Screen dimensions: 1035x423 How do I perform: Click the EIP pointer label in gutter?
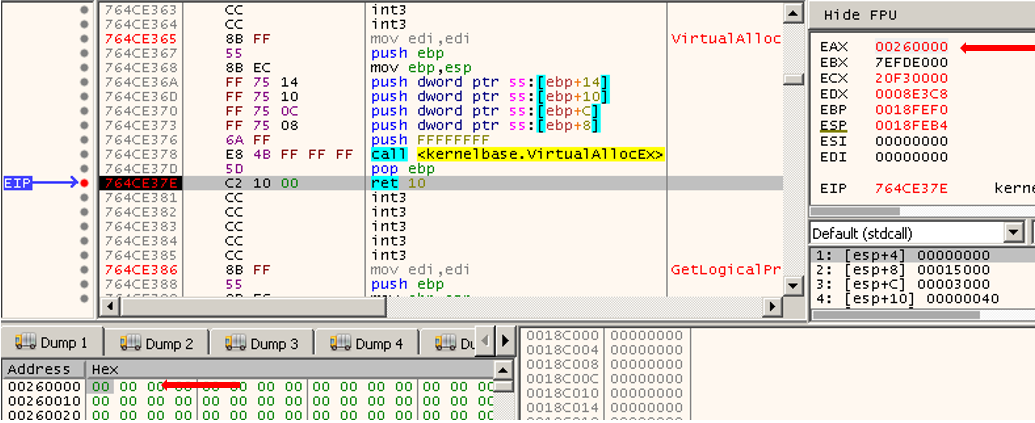(18, 183)
